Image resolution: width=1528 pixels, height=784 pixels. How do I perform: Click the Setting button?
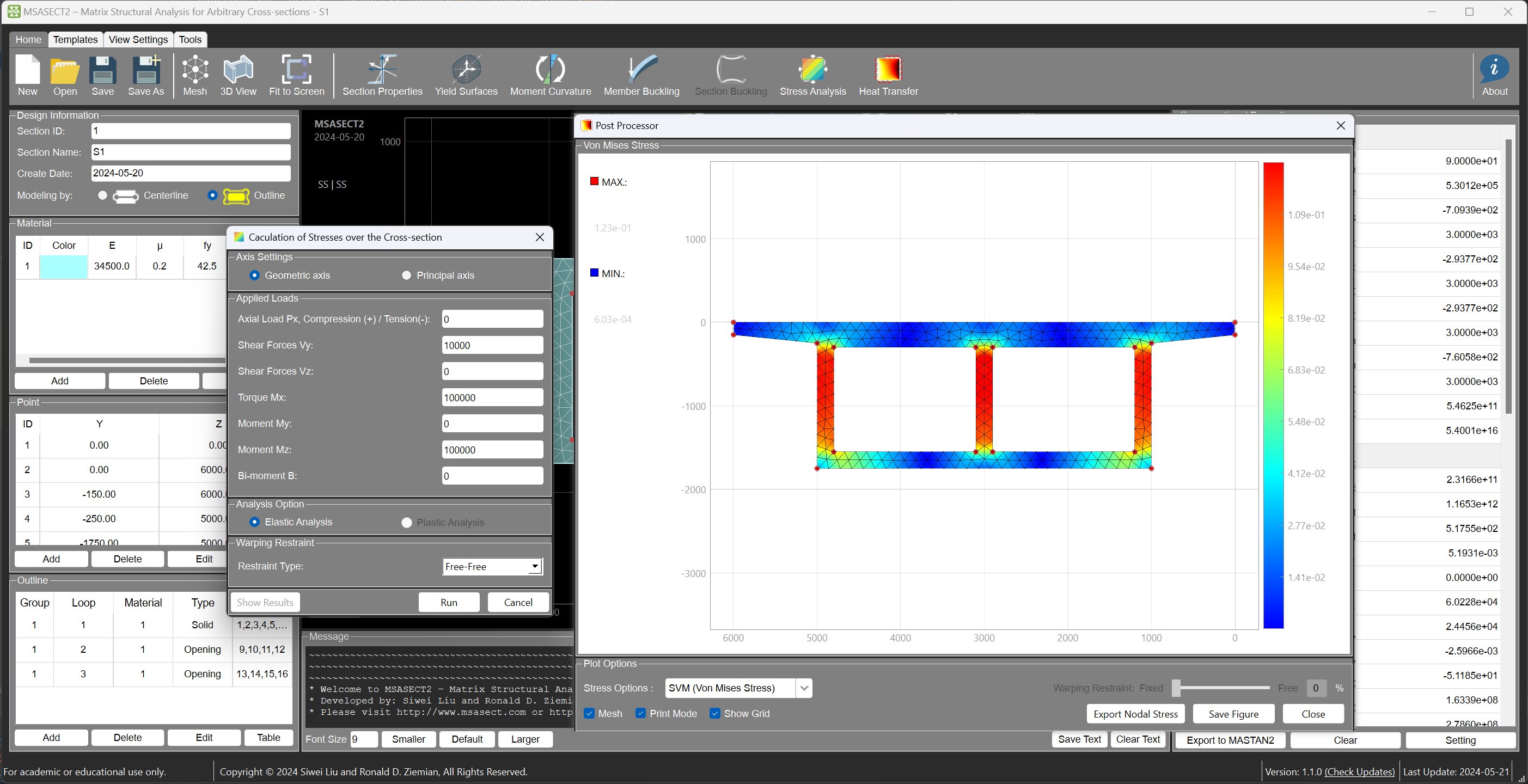(1460, 740)
